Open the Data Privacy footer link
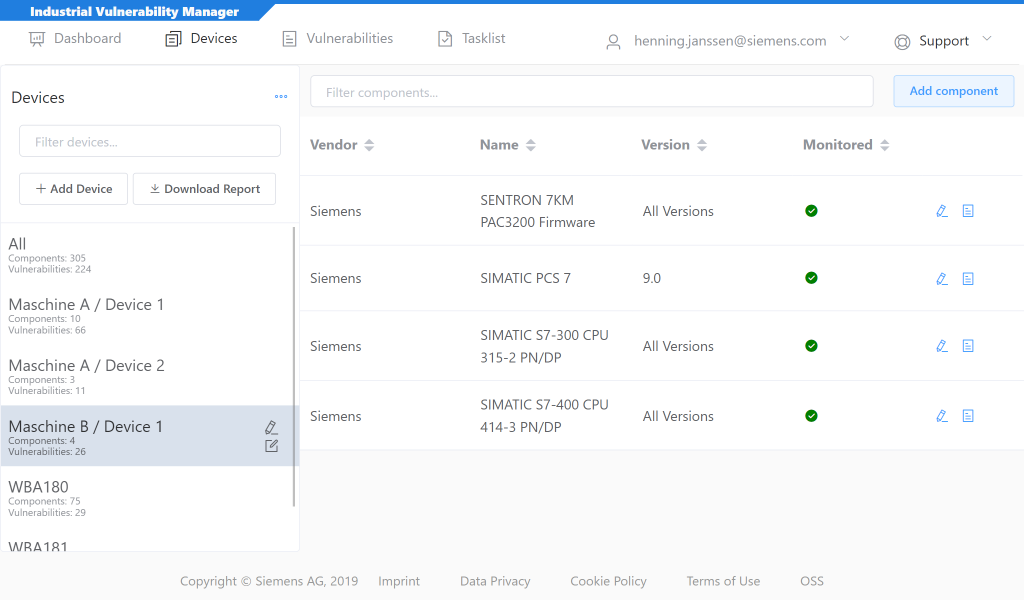Image resolution: width=1024 pixels, height=600 pixels. click(495, 581)
